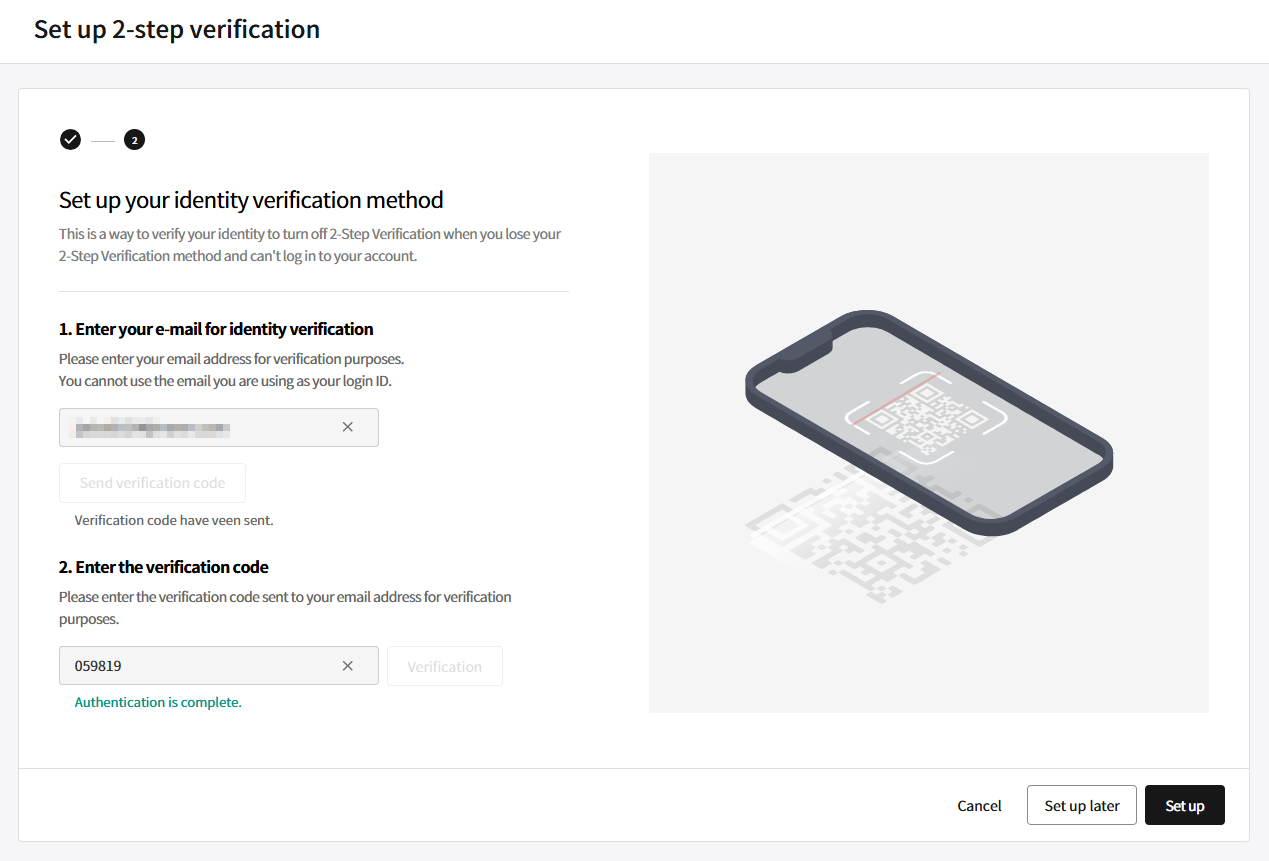
Task: Click the 'Set up your identity verification method' heading
Action: [x=251, y=200]
